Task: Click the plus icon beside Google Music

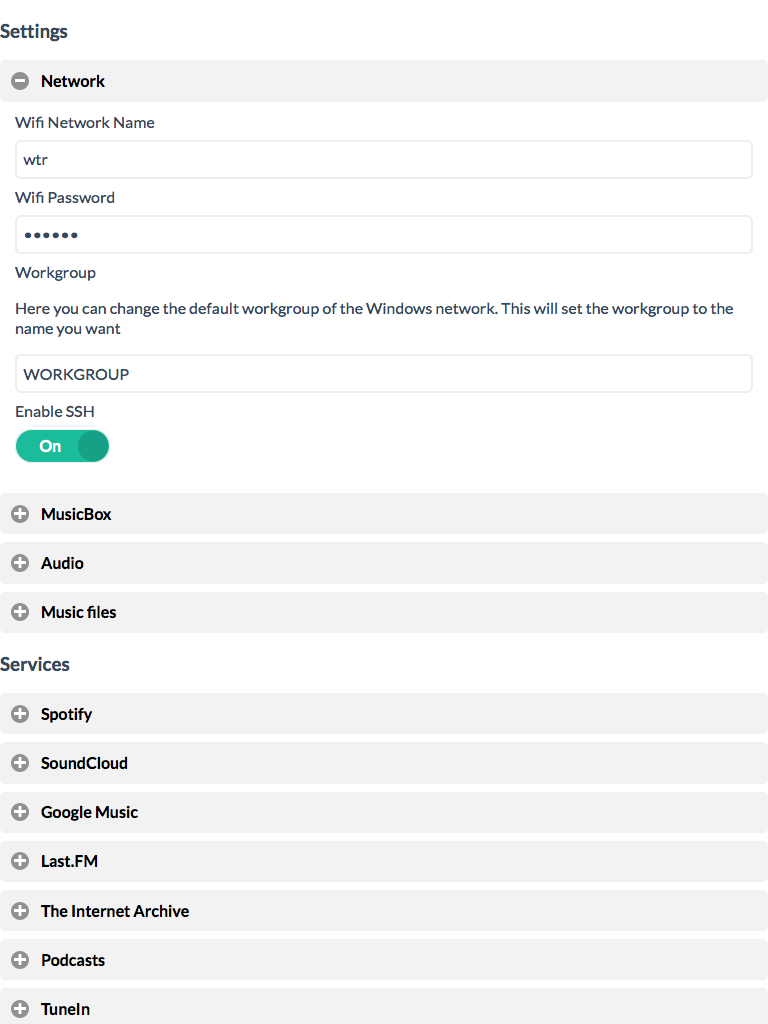Action: pos(20,812)
